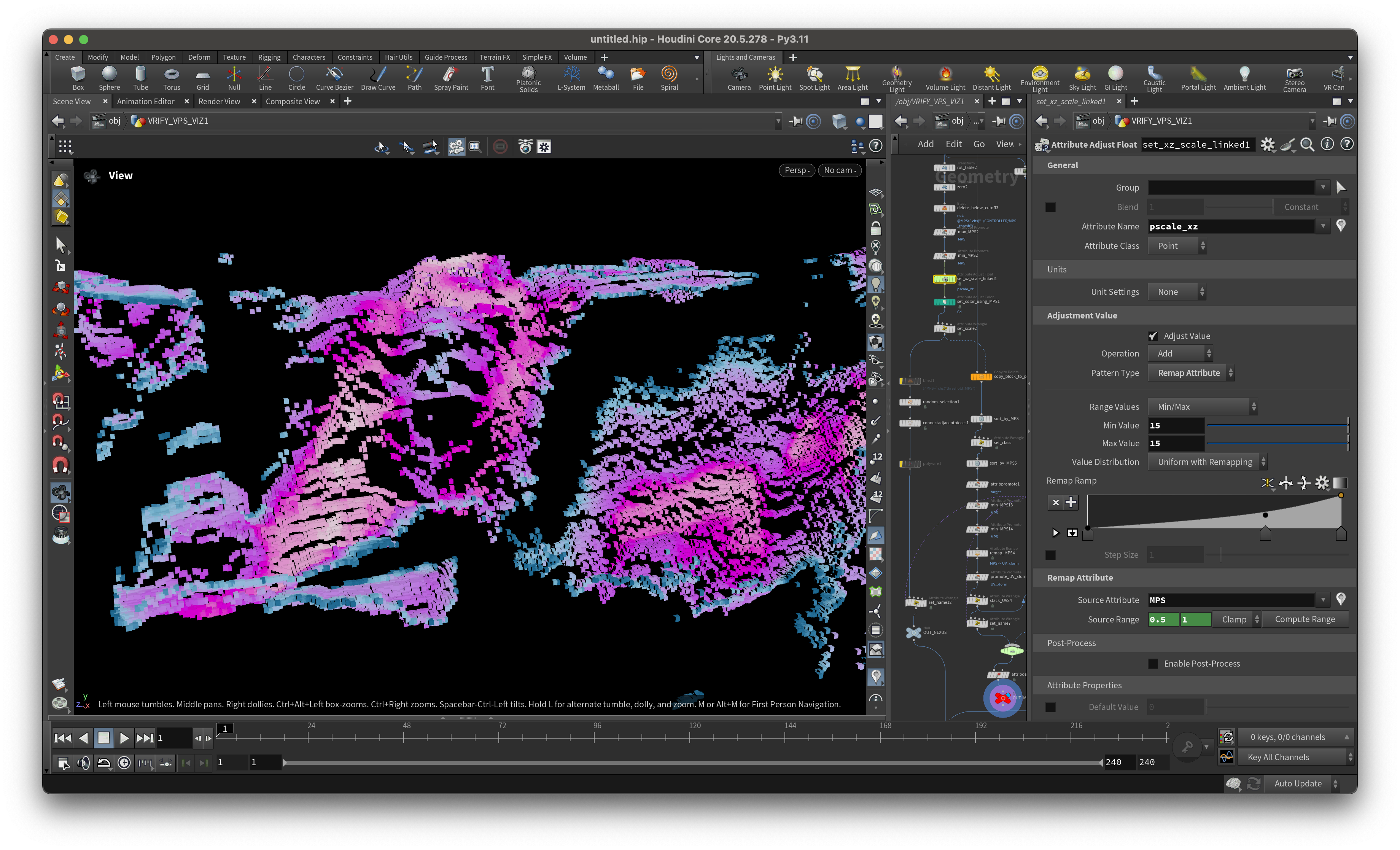Click the middle anchor point on the Remap Ramp
This screenshot has width=1400, height=850.
pyautogui.click(x=1265, y=515)
